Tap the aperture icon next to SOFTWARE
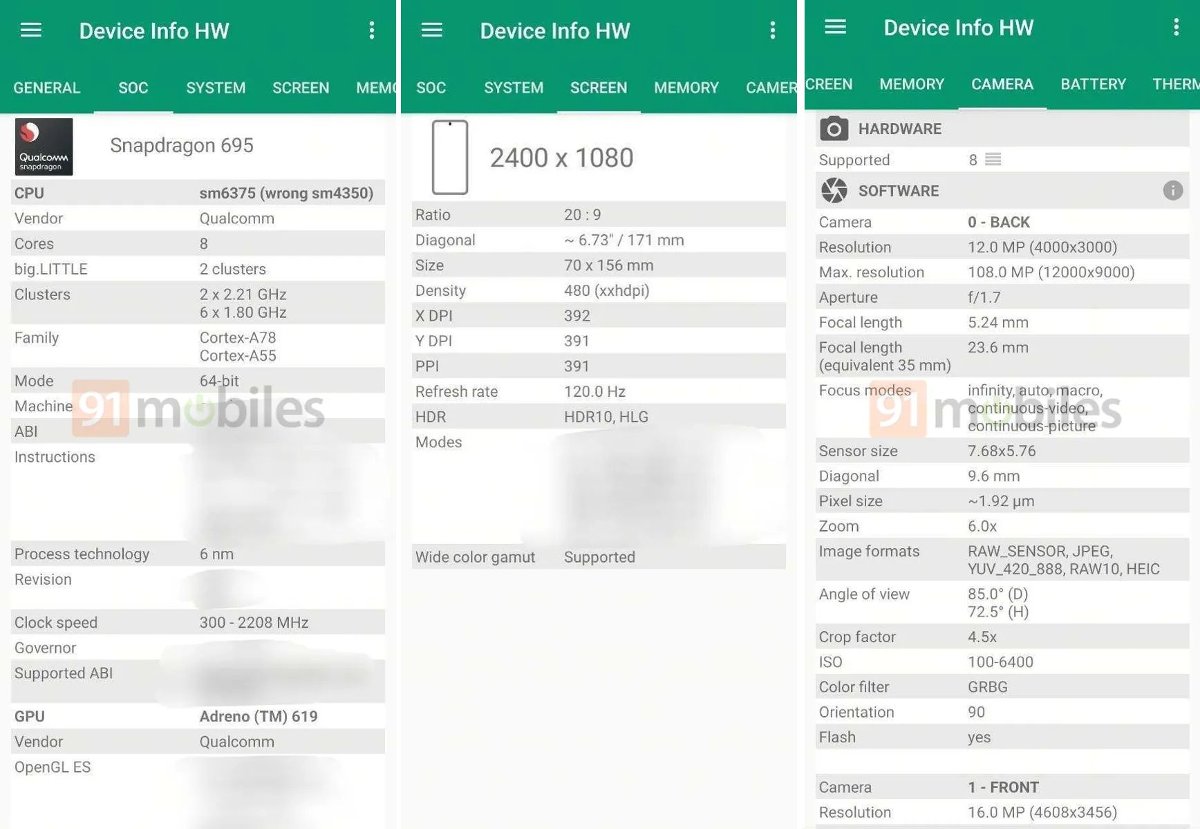The height and width of the screenshot is (829, 1200). coord(834,190)
